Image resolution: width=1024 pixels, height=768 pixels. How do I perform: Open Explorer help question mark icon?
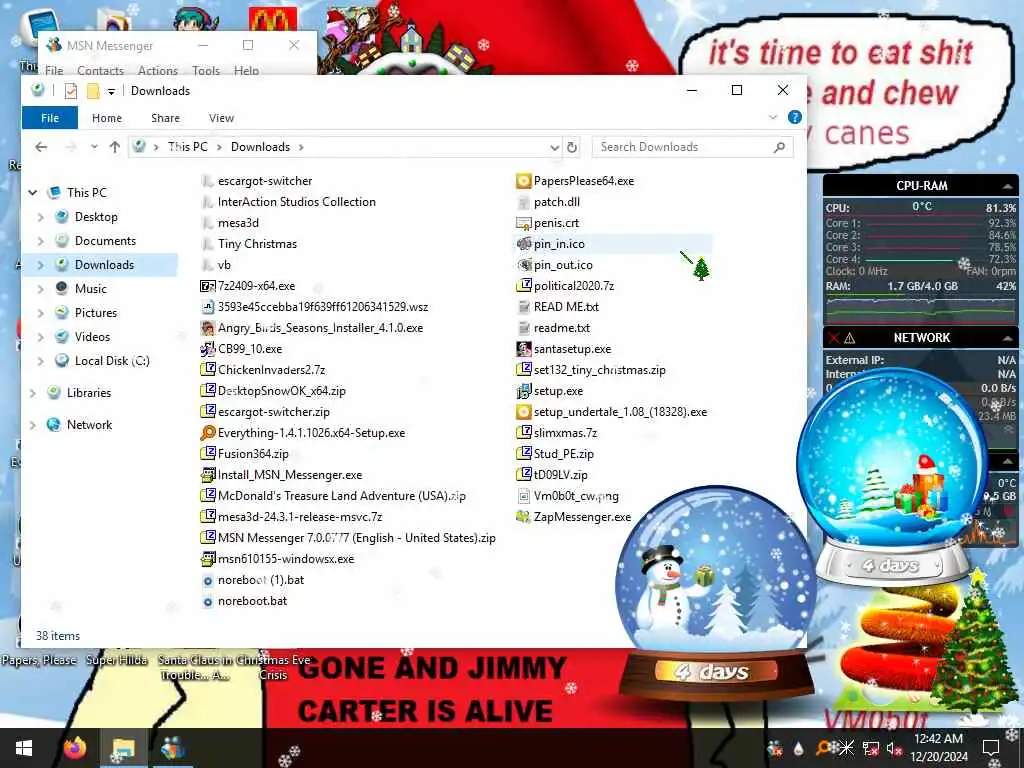(x=795, y=118)
